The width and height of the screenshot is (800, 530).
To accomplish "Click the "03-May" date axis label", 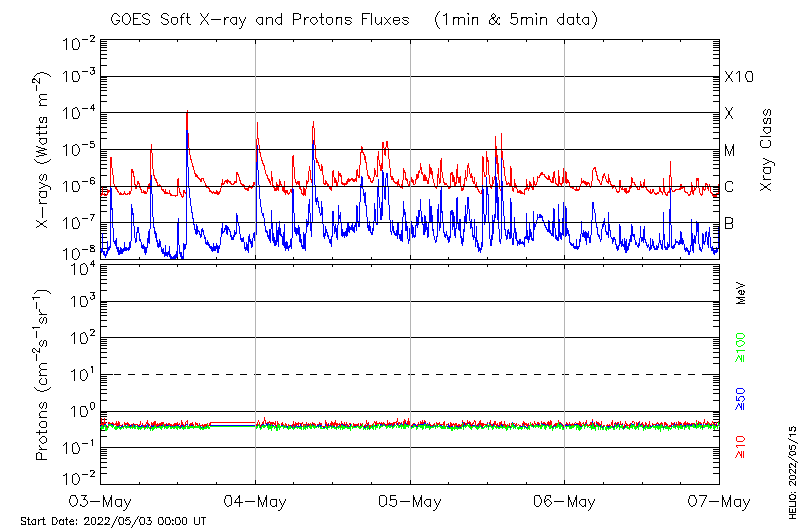I will [101, 500].
